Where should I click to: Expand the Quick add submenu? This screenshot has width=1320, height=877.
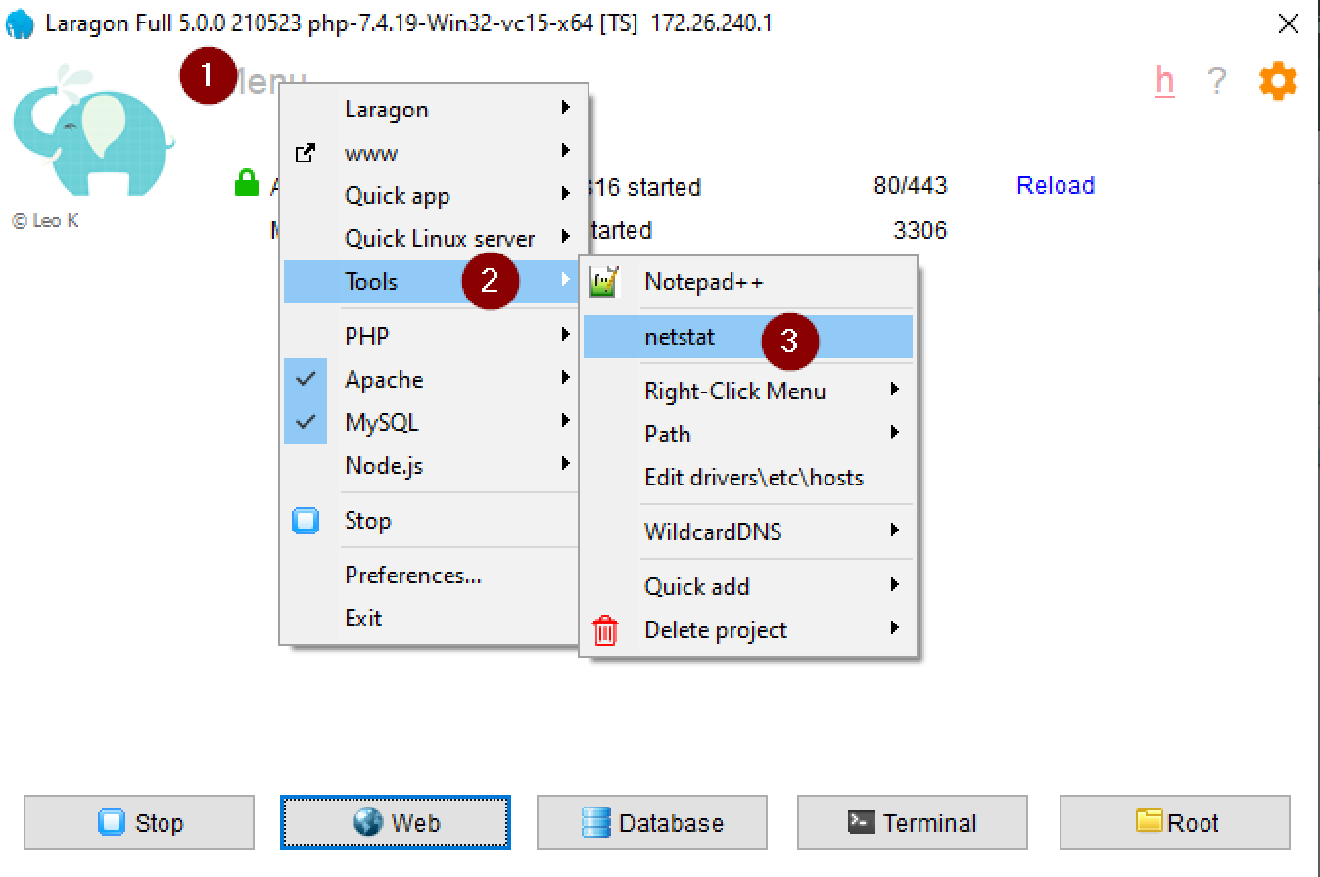click(697, 586)
